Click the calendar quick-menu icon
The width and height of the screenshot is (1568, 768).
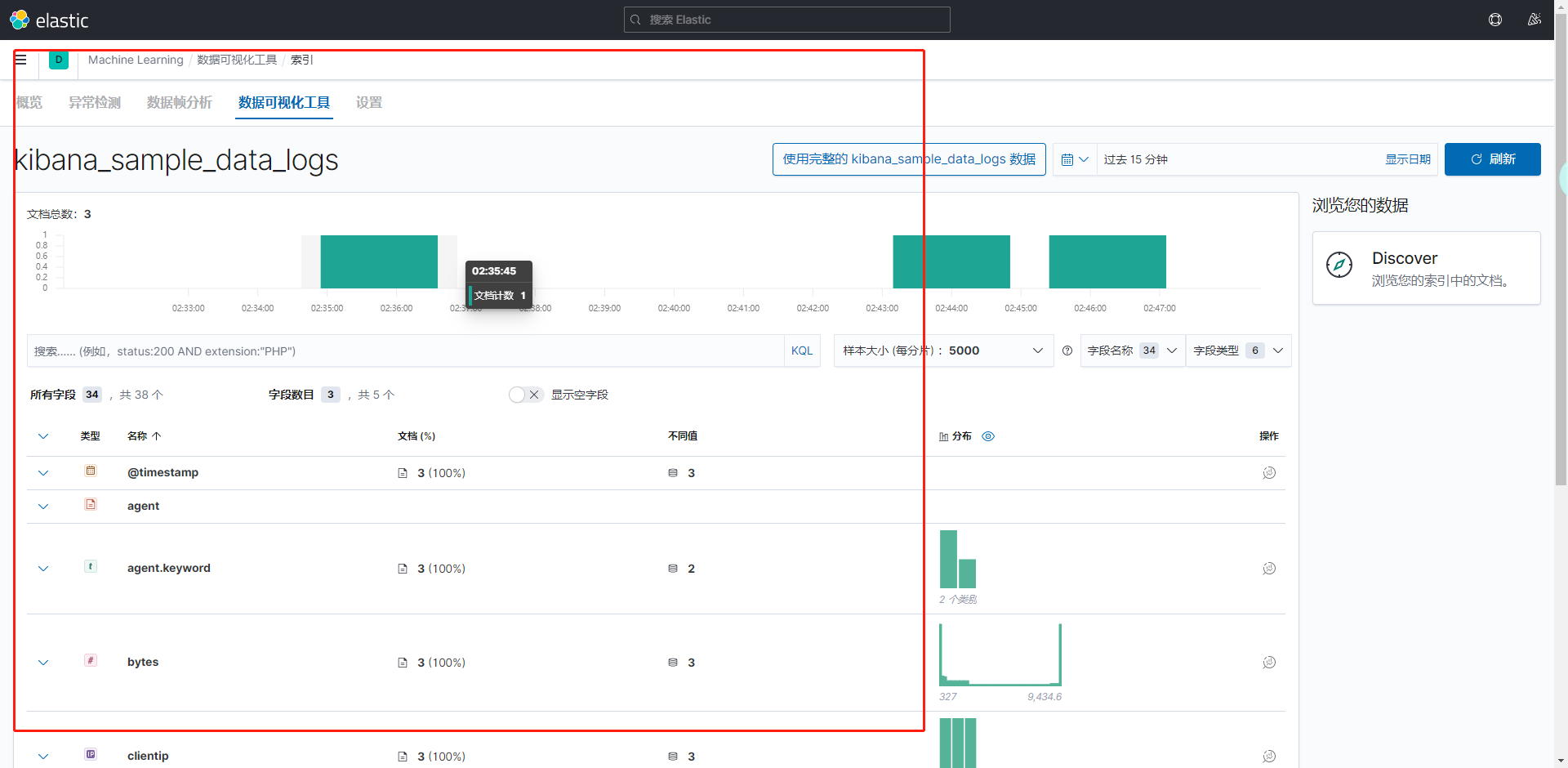click(x=1075, y=159)
